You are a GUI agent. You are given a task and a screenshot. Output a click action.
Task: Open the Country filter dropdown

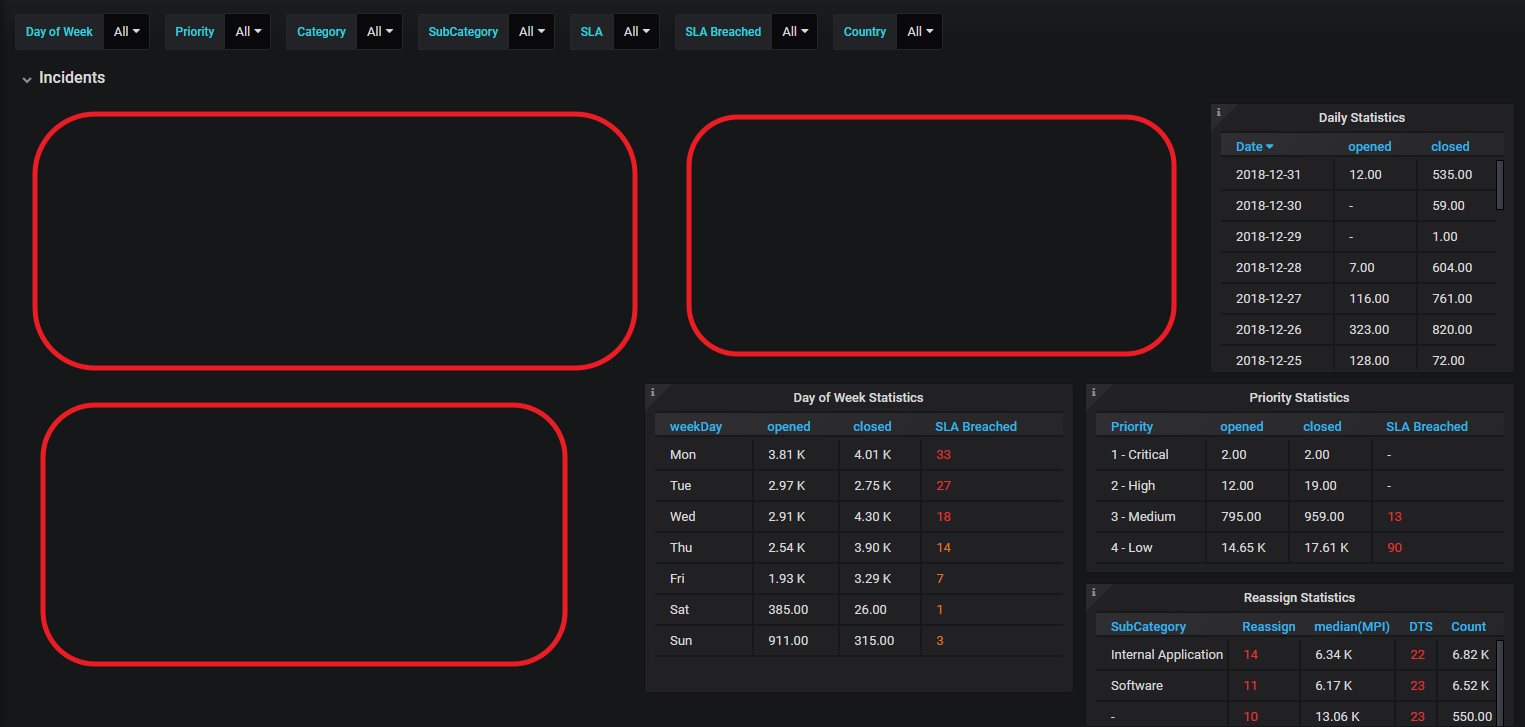point(919,31)
